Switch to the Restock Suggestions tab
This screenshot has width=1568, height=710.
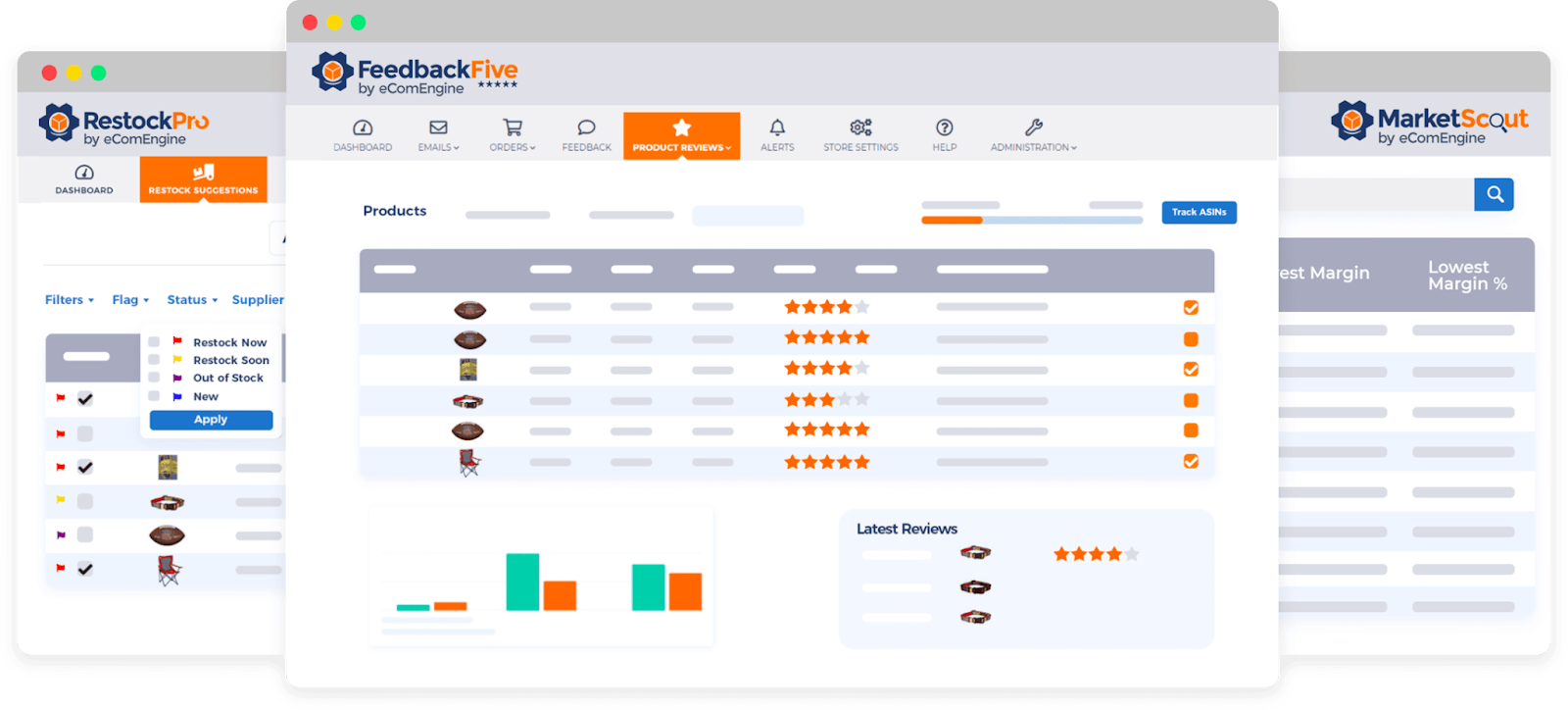pos(203,179)
